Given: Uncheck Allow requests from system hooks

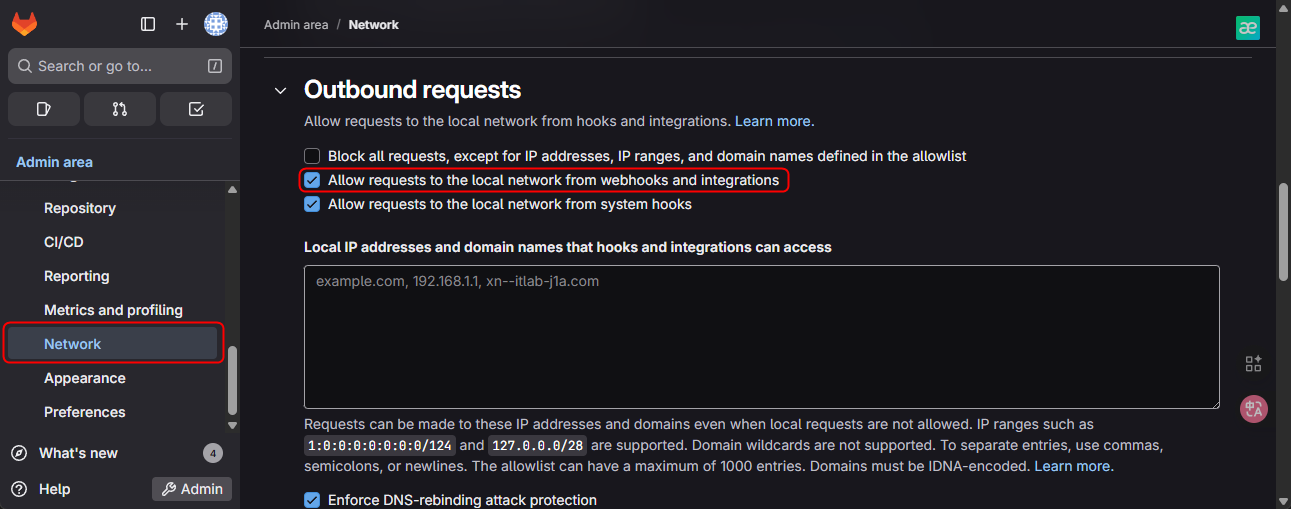Looking at the screenshot, I should (x=312, y=204).
